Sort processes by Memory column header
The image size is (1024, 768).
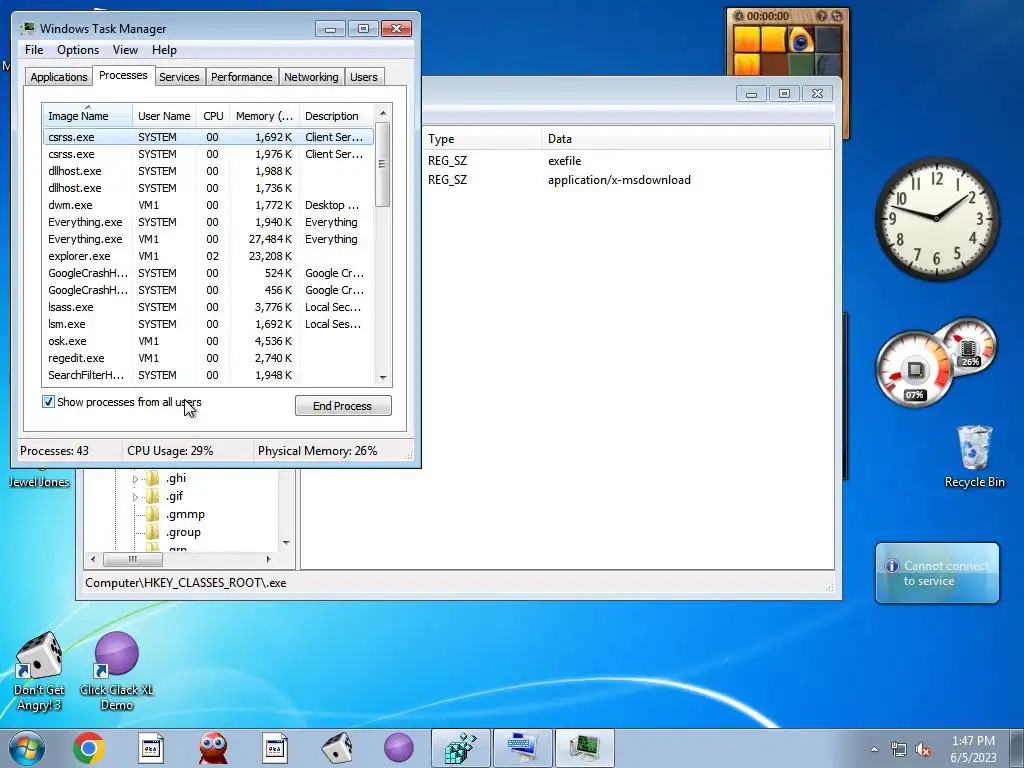click(x=264, y=116)
